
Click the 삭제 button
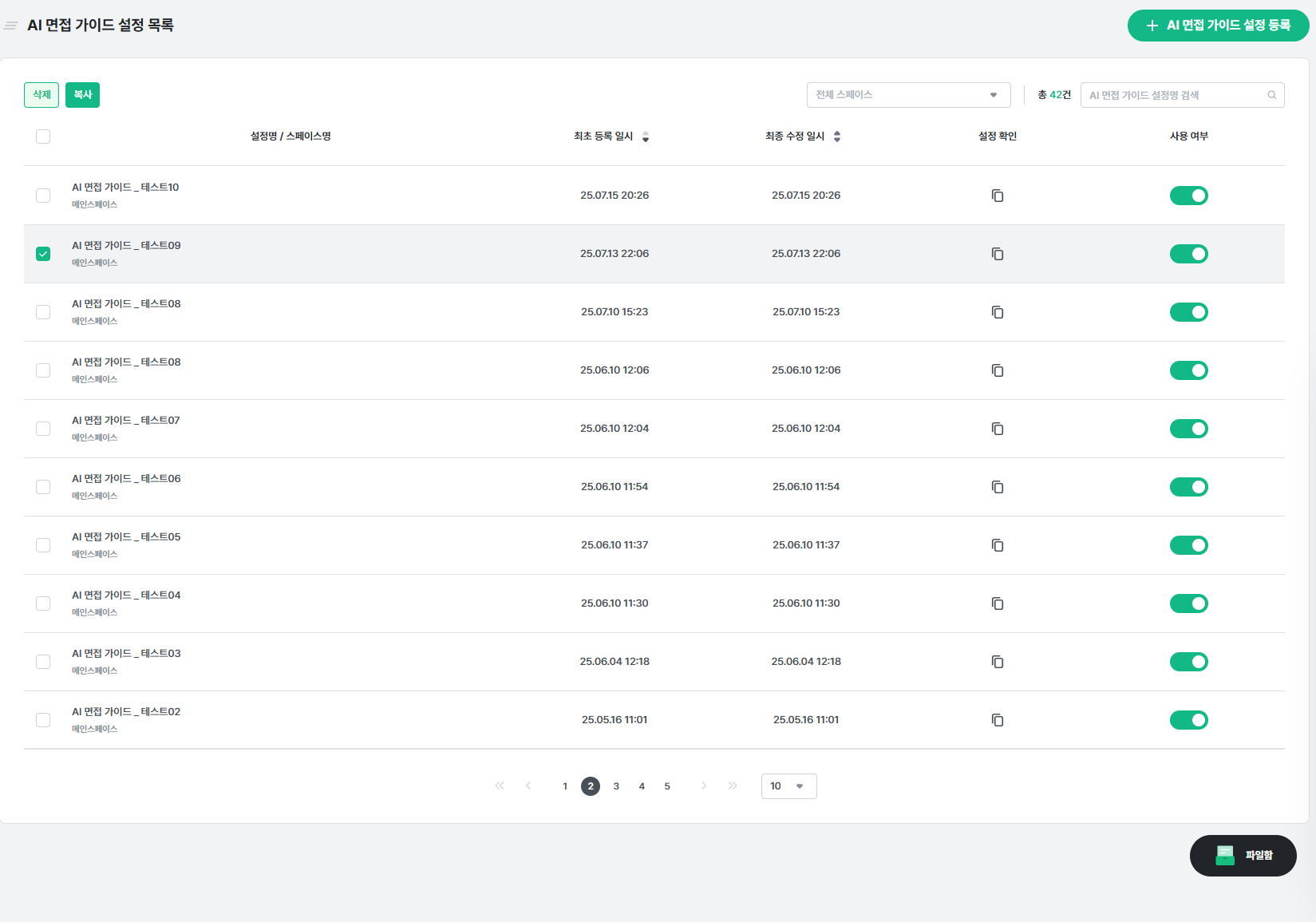point(41,95)
